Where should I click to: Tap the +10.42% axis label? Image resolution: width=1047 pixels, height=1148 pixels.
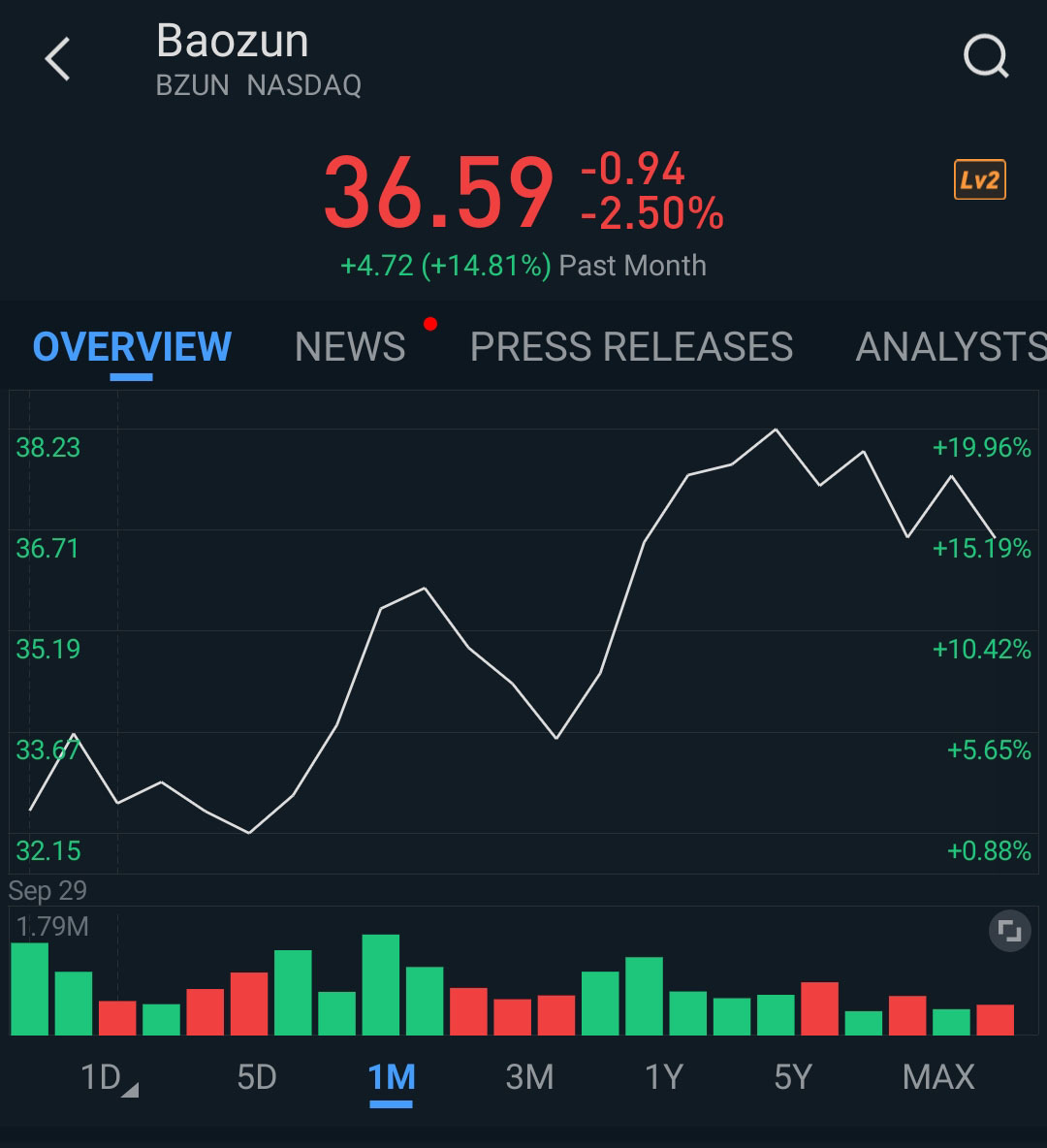point(982,650)
